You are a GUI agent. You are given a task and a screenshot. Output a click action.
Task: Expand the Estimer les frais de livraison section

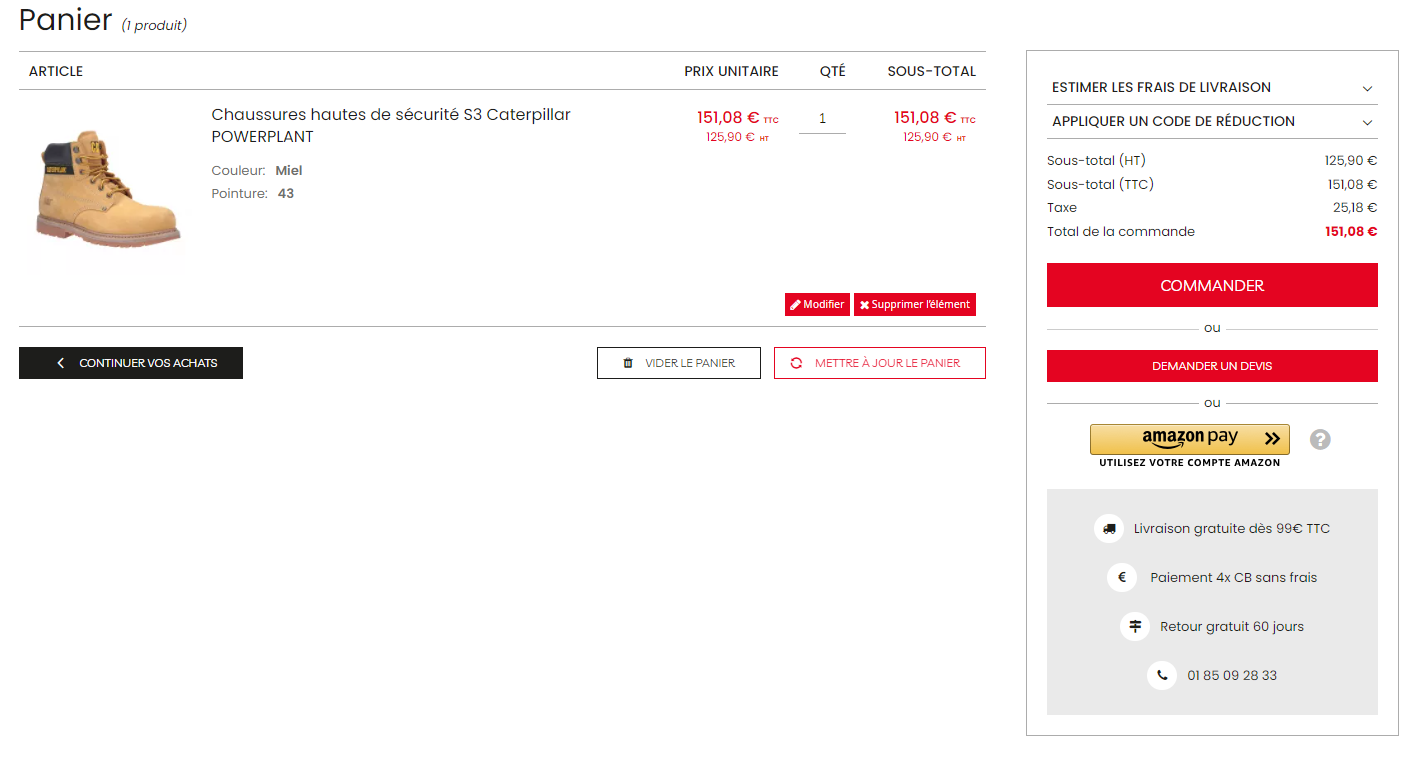[1212, 87]
